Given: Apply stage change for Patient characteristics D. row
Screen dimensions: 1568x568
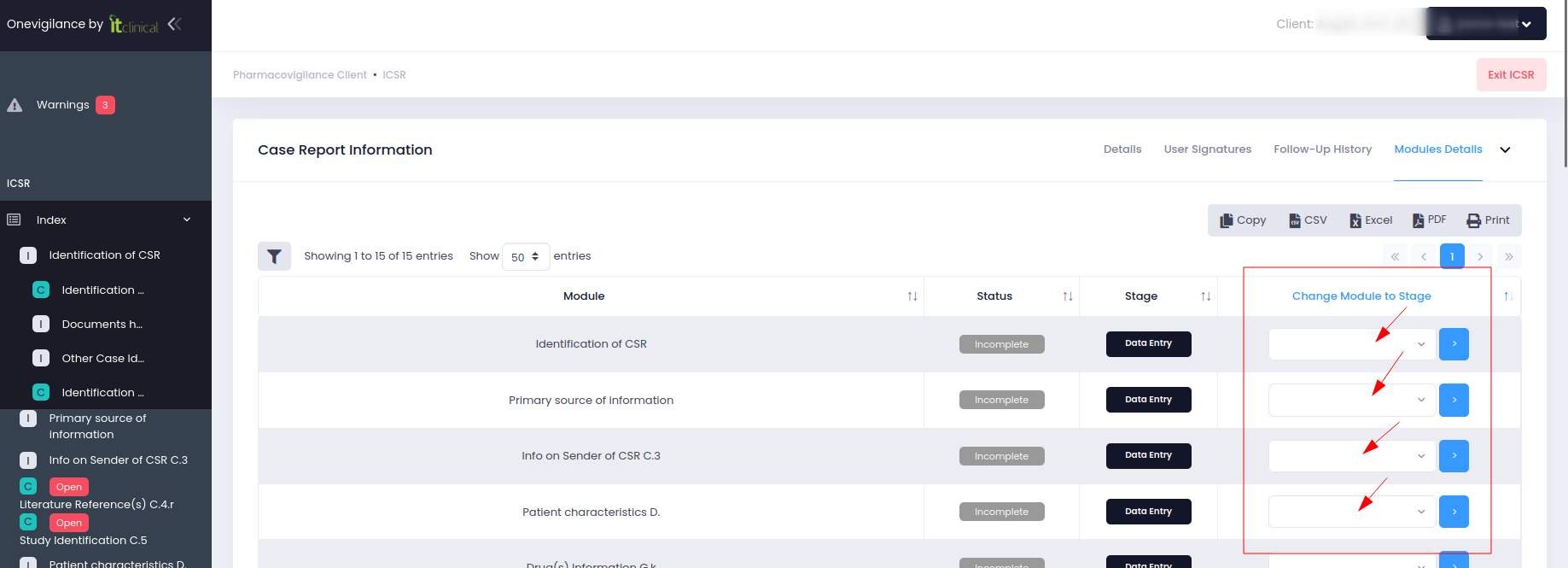Looking at the screenshot, I should coord(1454,512).
